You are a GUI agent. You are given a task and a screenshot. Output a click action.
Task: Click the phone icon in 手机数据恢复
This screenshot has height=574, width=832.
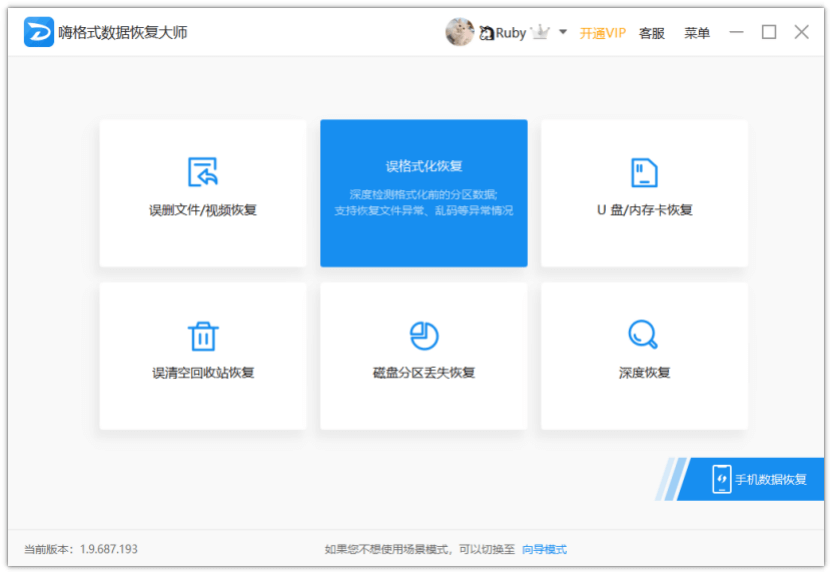[722, 479]
